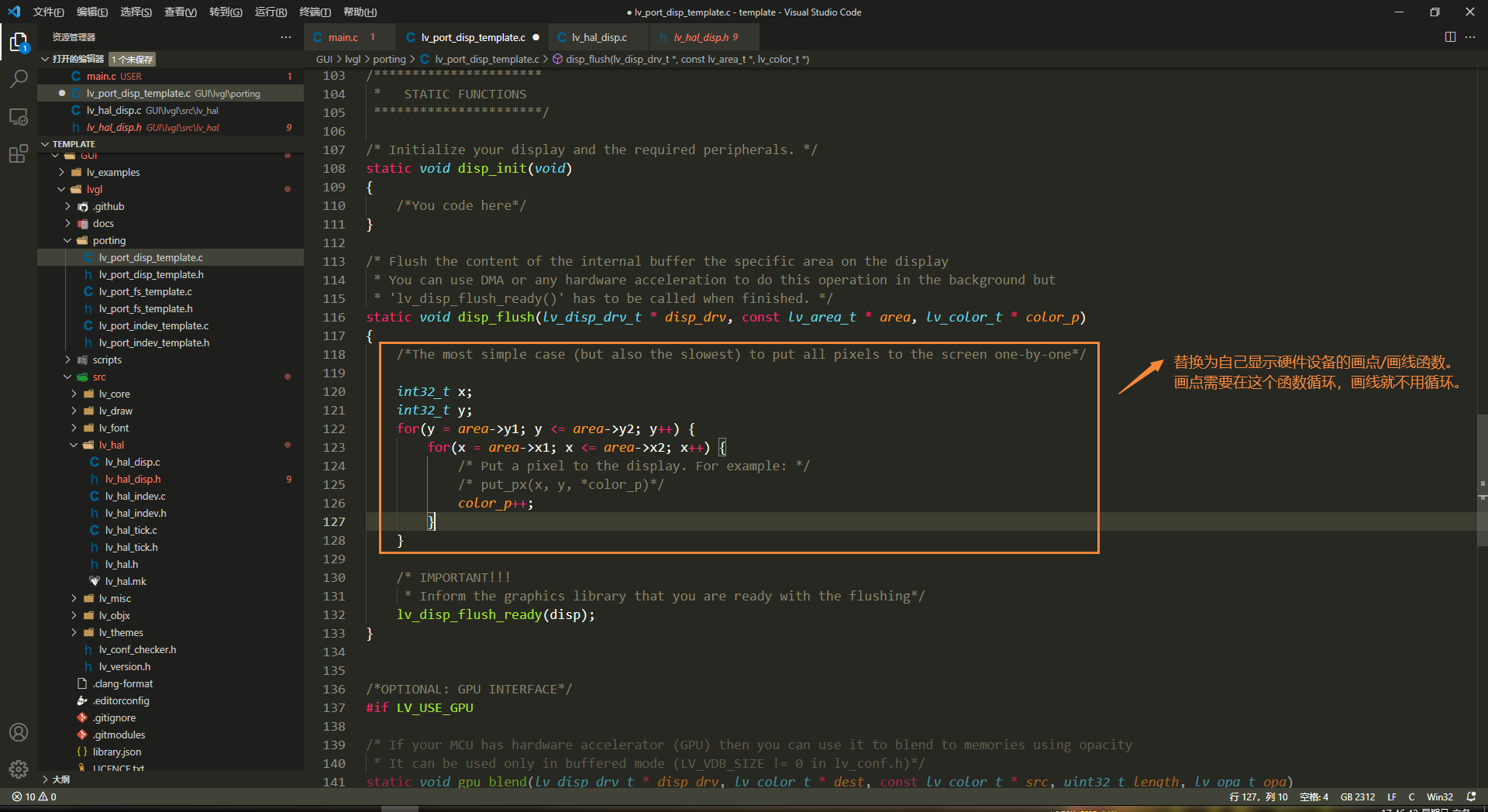Open the 运行(R) menu
1488x812 pixels.
pos(270,12)
